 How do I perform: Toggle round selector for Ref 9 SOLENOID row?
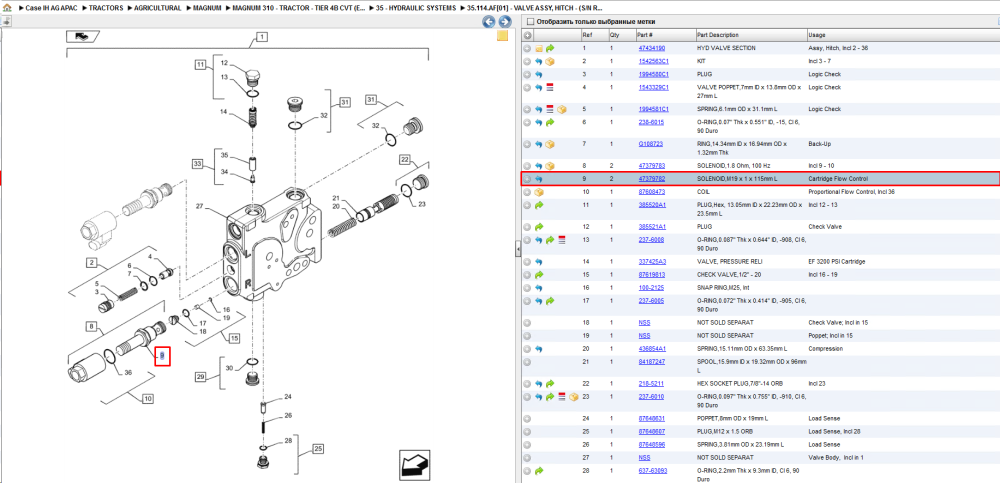point(527,179)
